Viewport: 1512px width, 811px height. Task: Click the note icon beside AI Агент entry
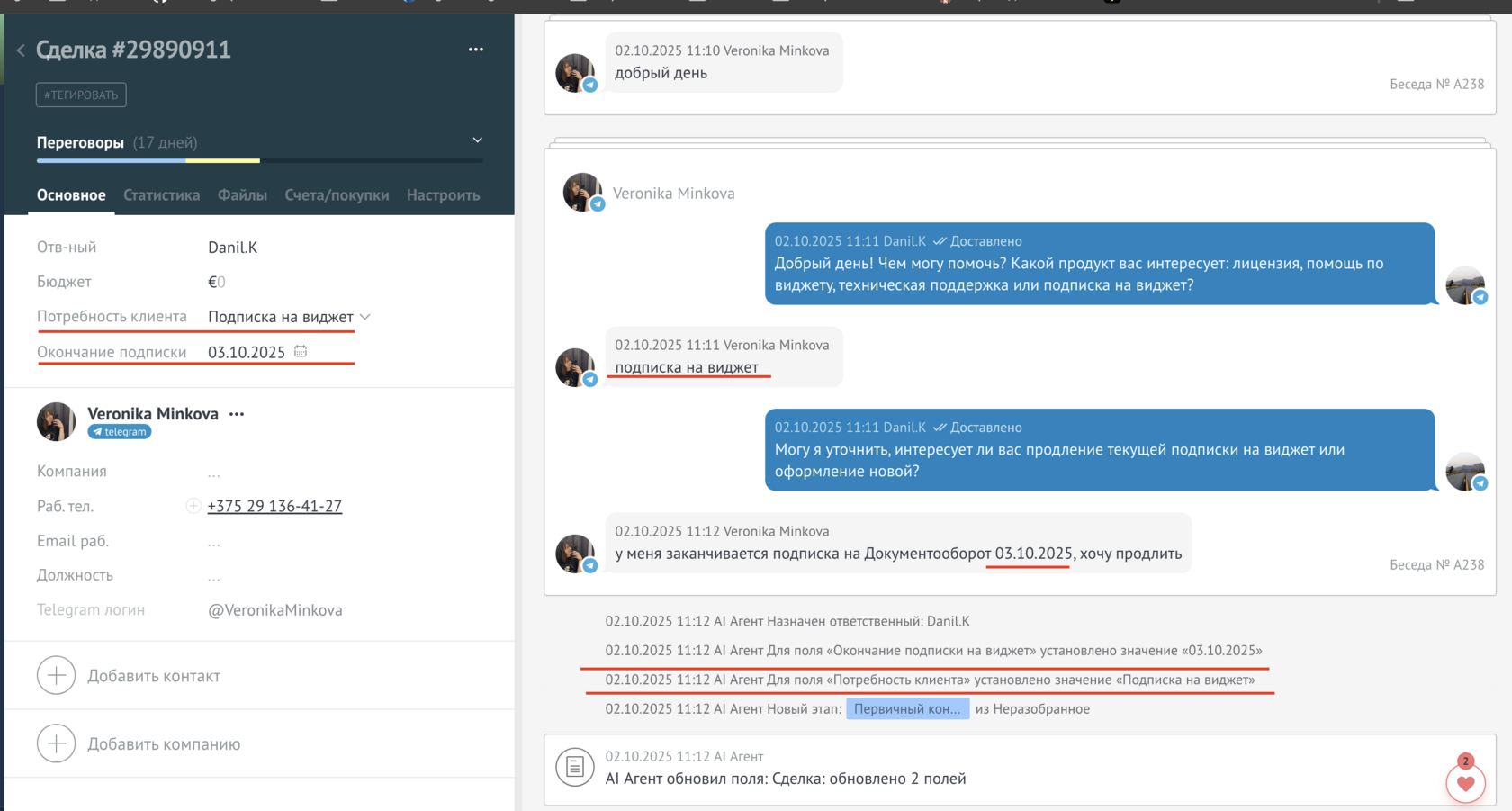(574, 767)
